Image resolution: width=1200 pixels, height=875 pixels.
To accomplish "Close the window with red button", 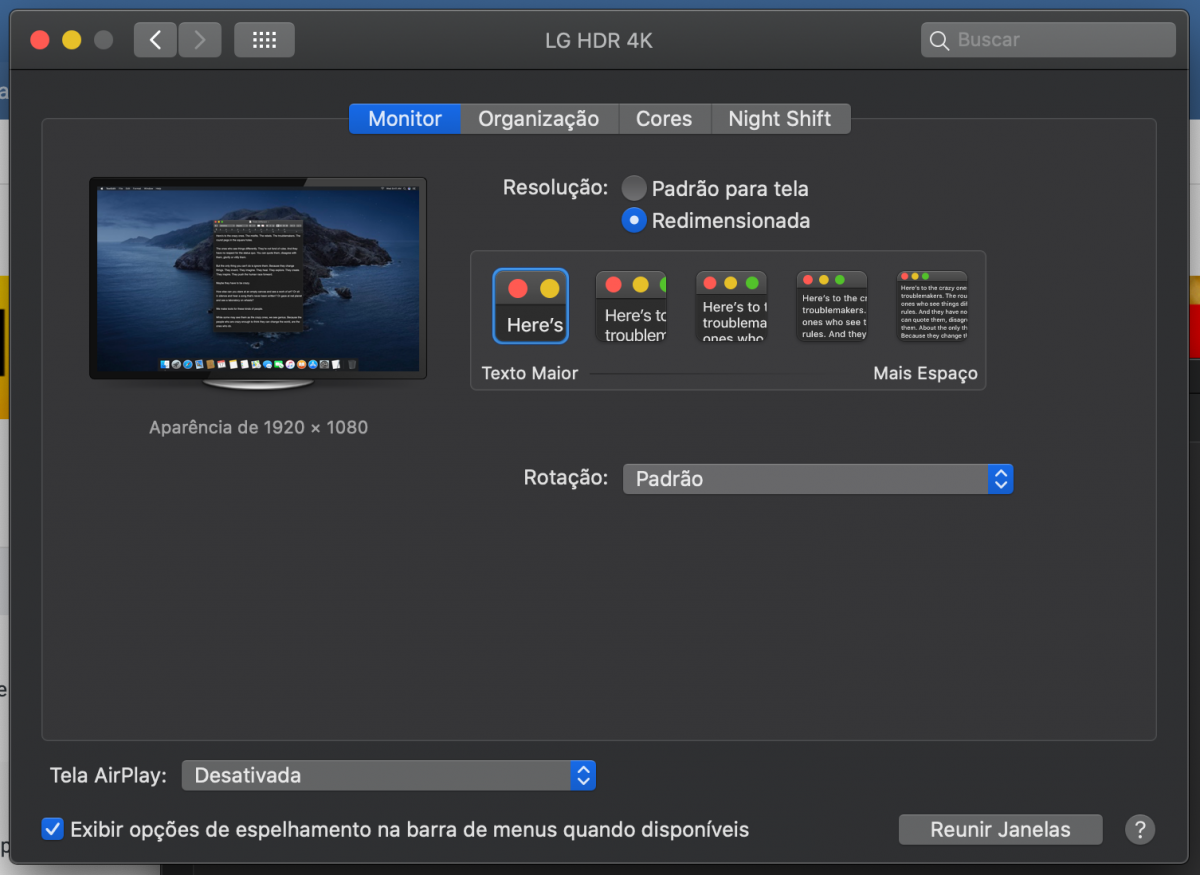I will tap(40, 40).
